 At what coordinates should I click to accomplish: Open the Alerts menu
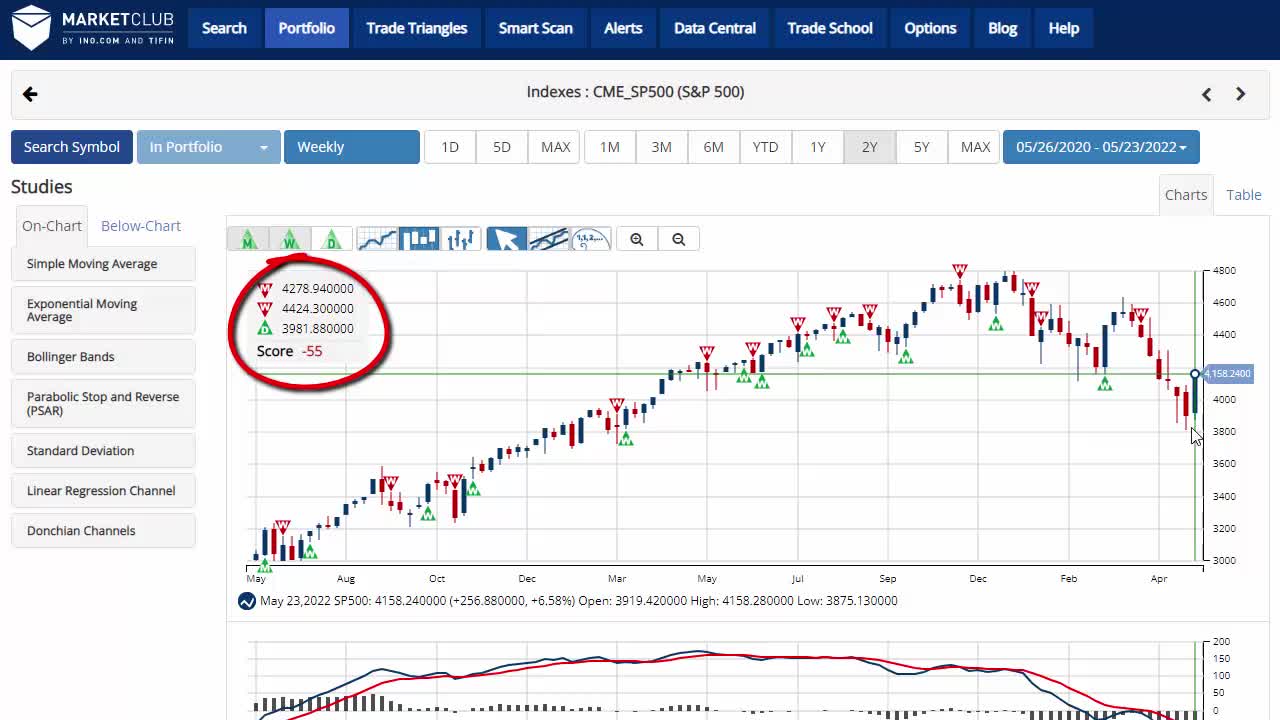point(623,28)
